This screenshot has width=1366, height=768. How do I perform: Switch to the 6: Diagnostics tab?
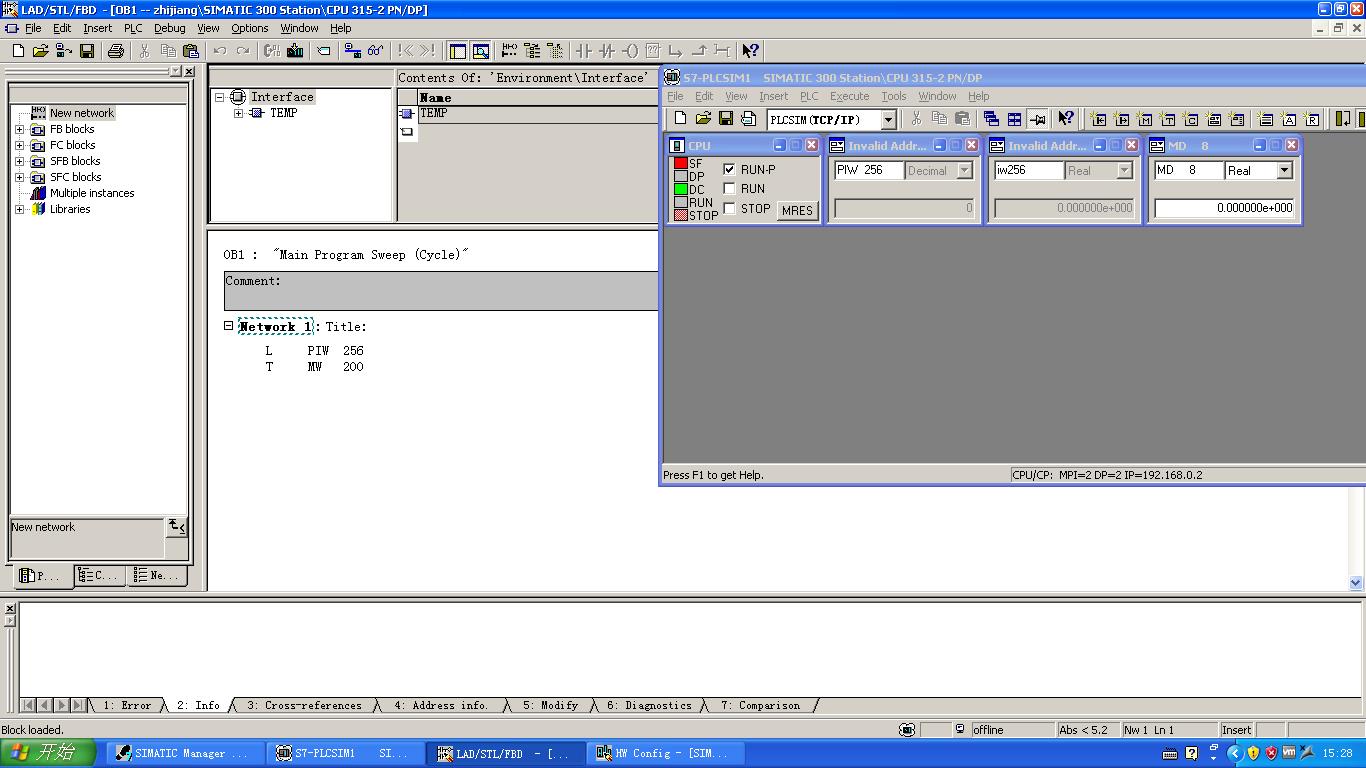pyautogui.click(x=649, y=705)
